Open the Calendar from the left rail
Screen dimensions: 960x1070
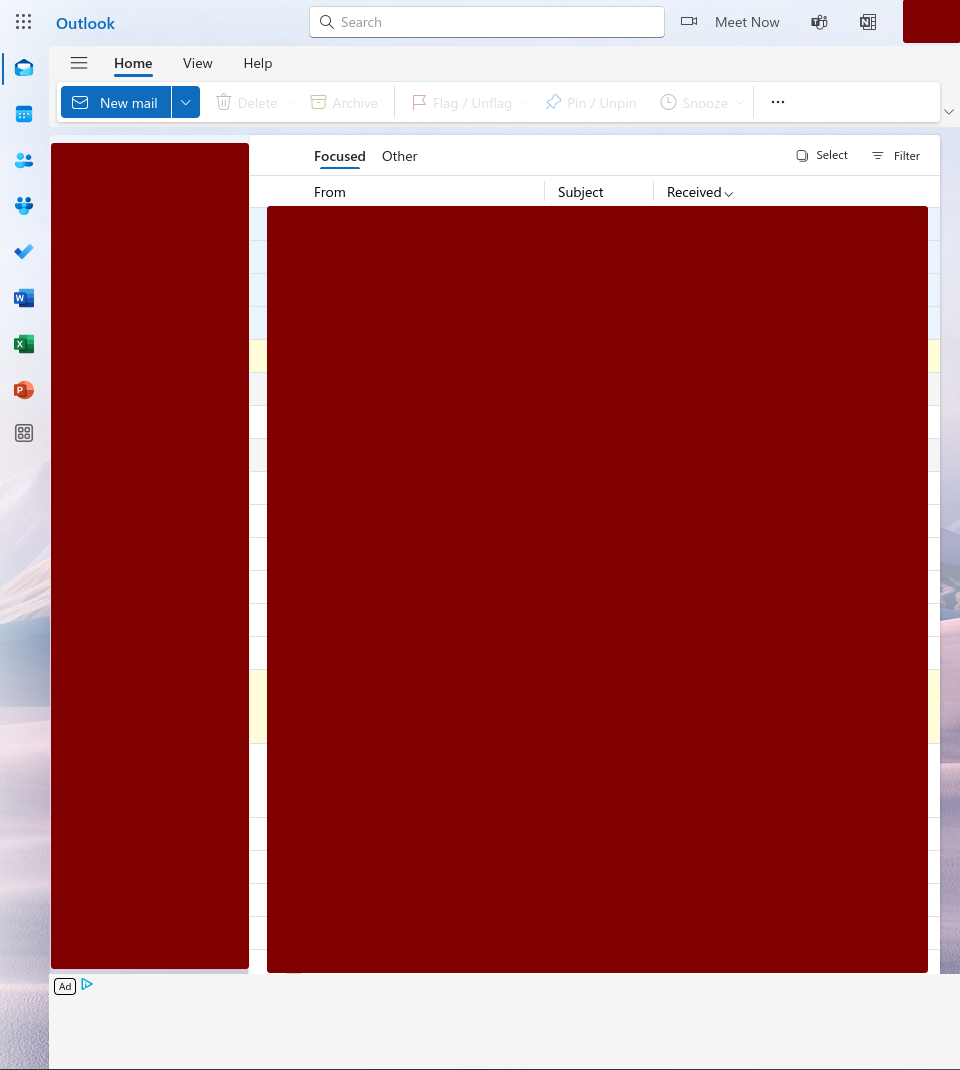23,113
